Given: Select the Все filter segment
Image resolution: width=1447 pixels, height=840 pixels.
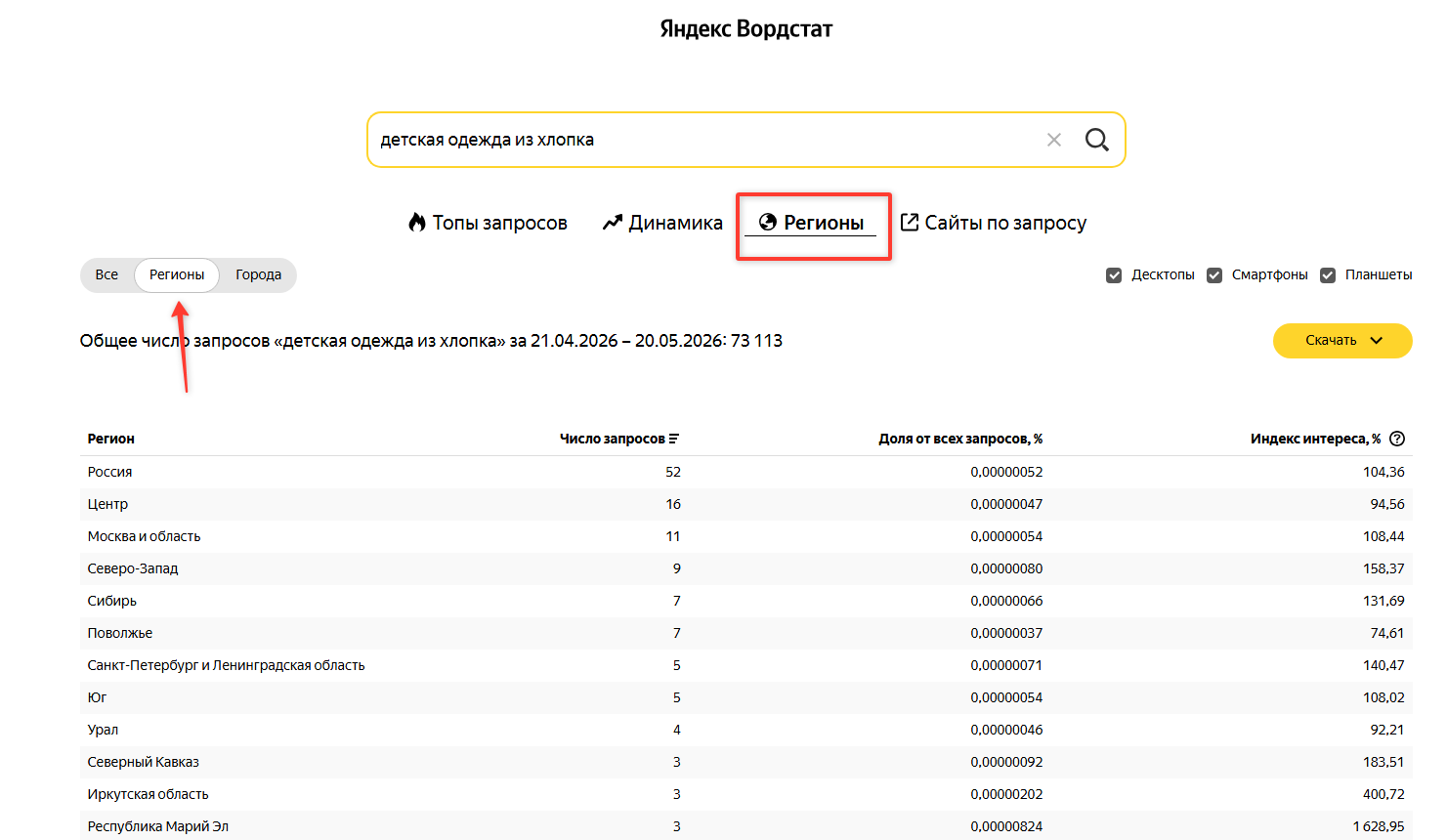Looking at the screenshot, I should (106, 275).
